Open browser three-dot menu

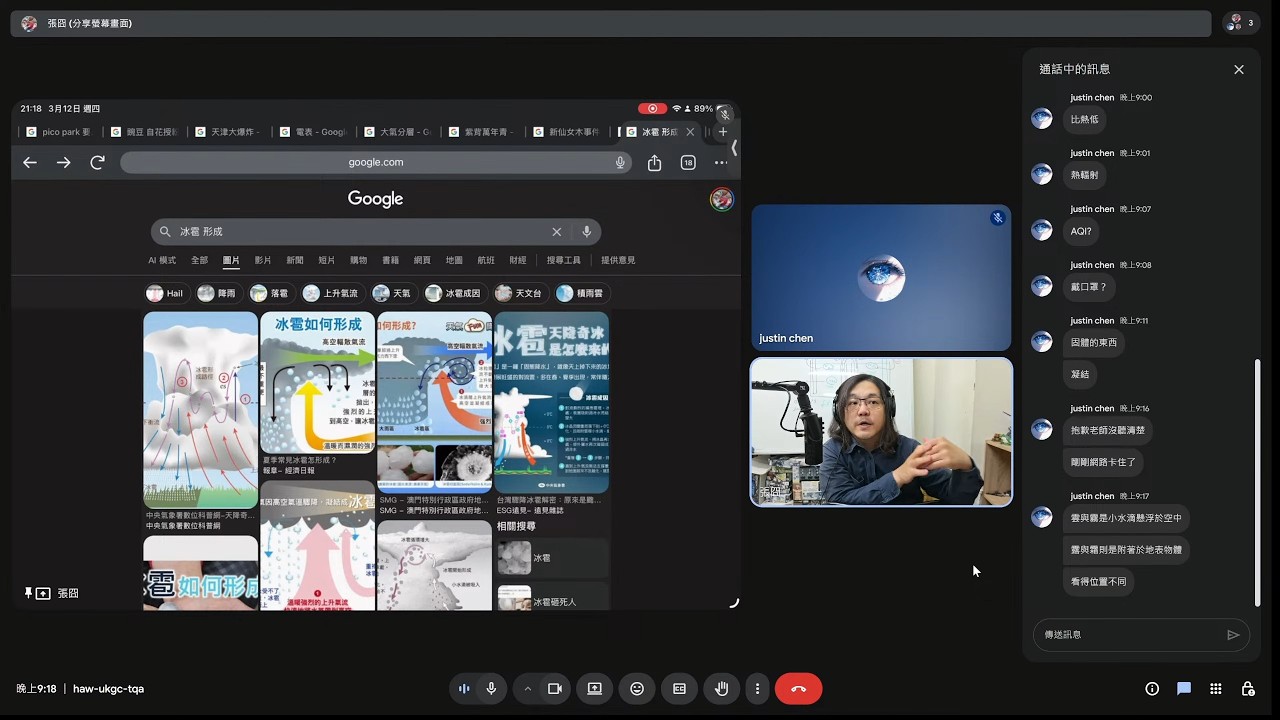click(721, 162)
